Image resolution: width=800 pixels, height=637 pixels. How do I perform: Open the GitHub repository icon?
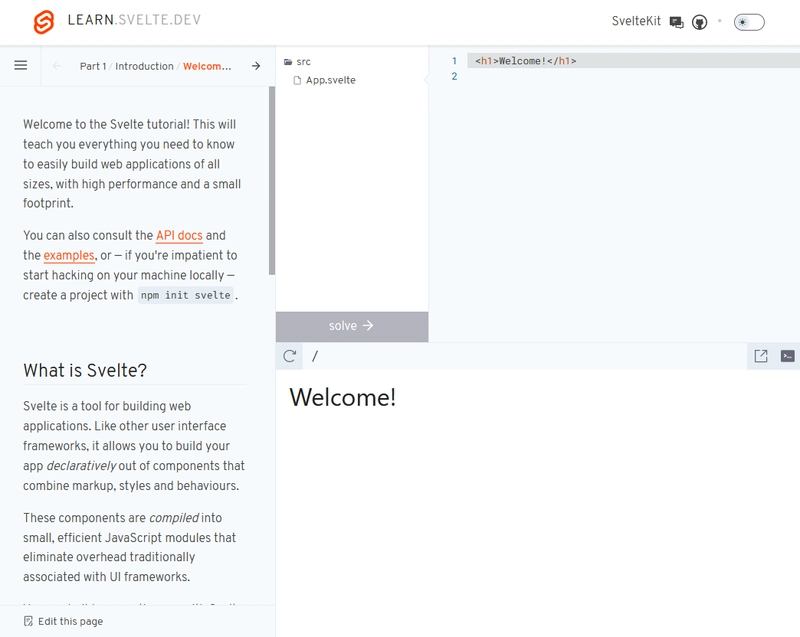tap(700, 22)
